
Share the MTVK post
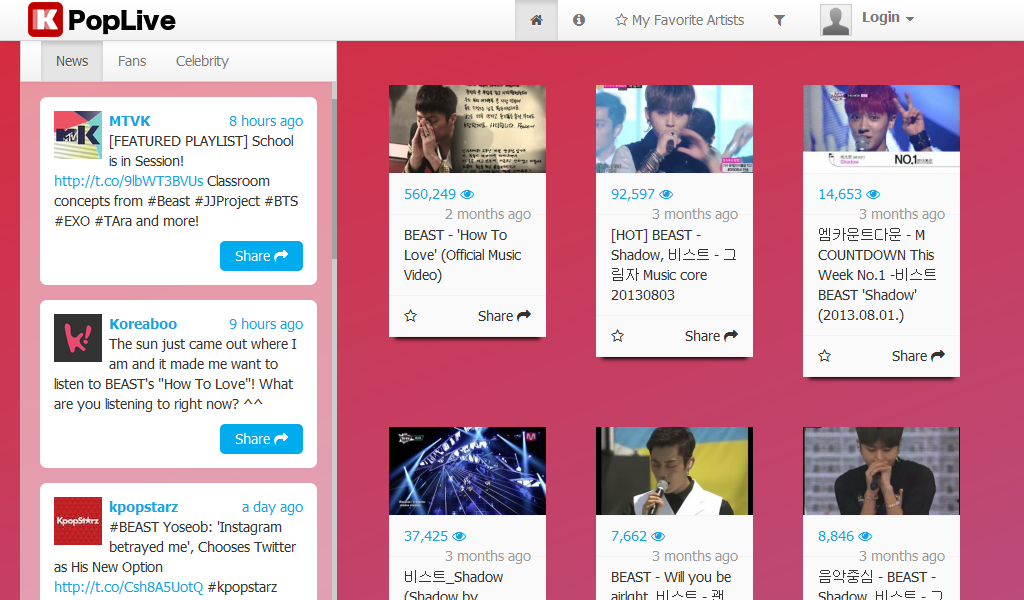(x=261, y=256)
